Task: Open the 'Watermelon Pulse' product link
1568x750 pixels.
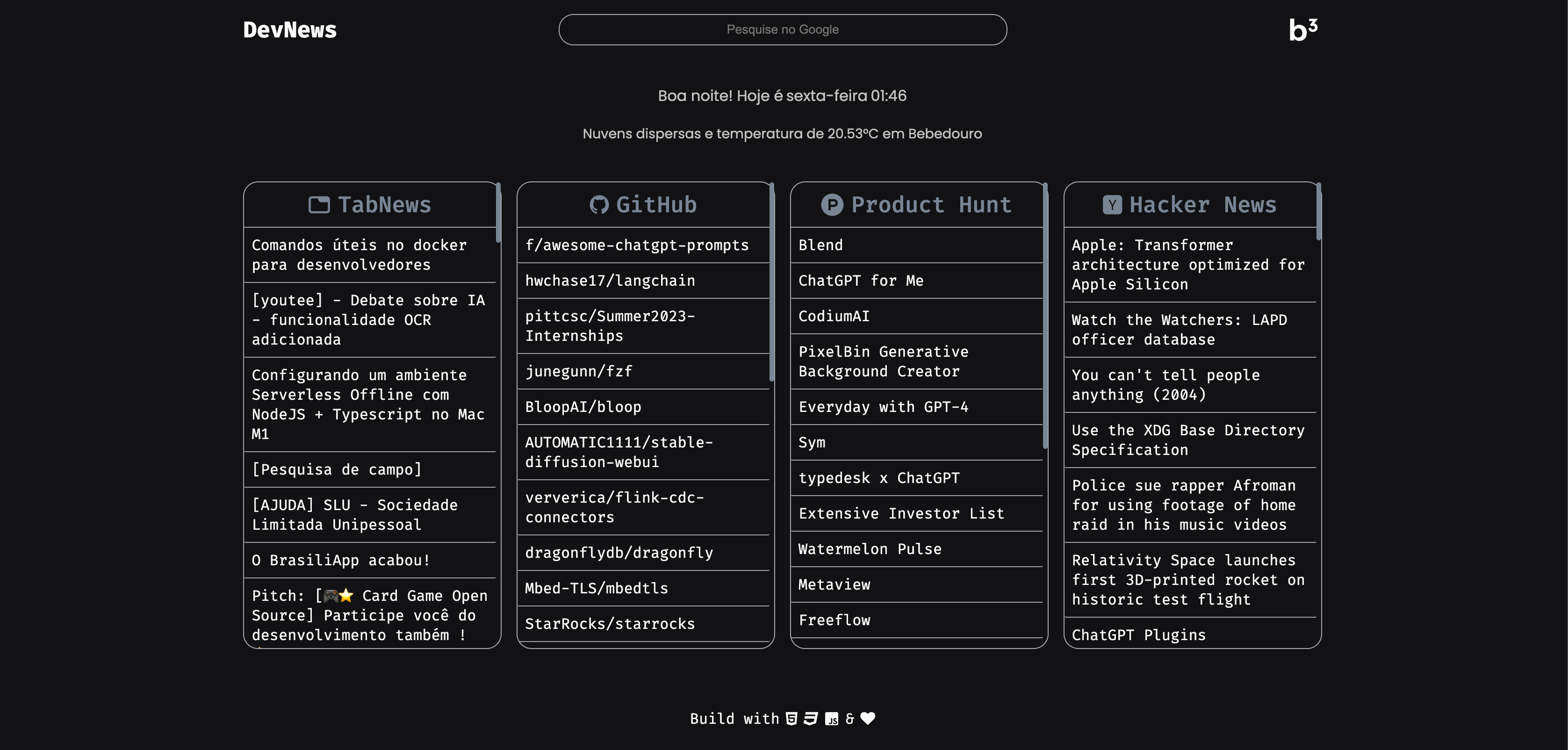Action: click(869, 548)
